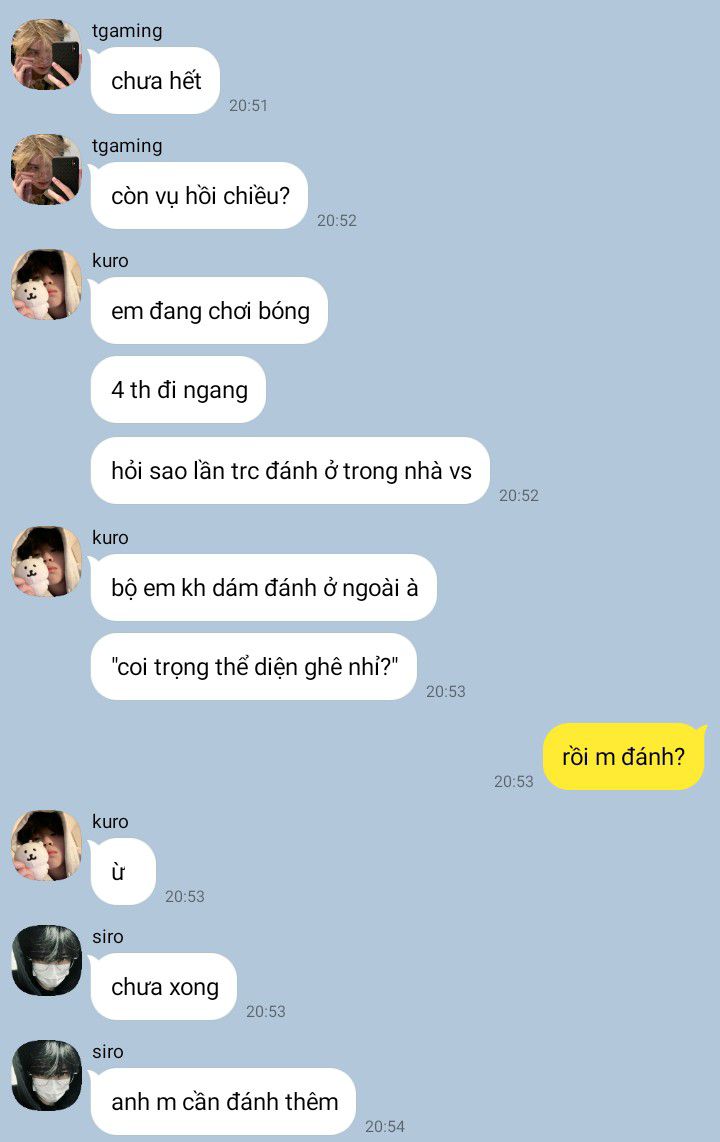Select the "4 th đi ngang" bubble
Viewport: 720px width, 1142px height.
pyautogui.click(x=178, y=390)
